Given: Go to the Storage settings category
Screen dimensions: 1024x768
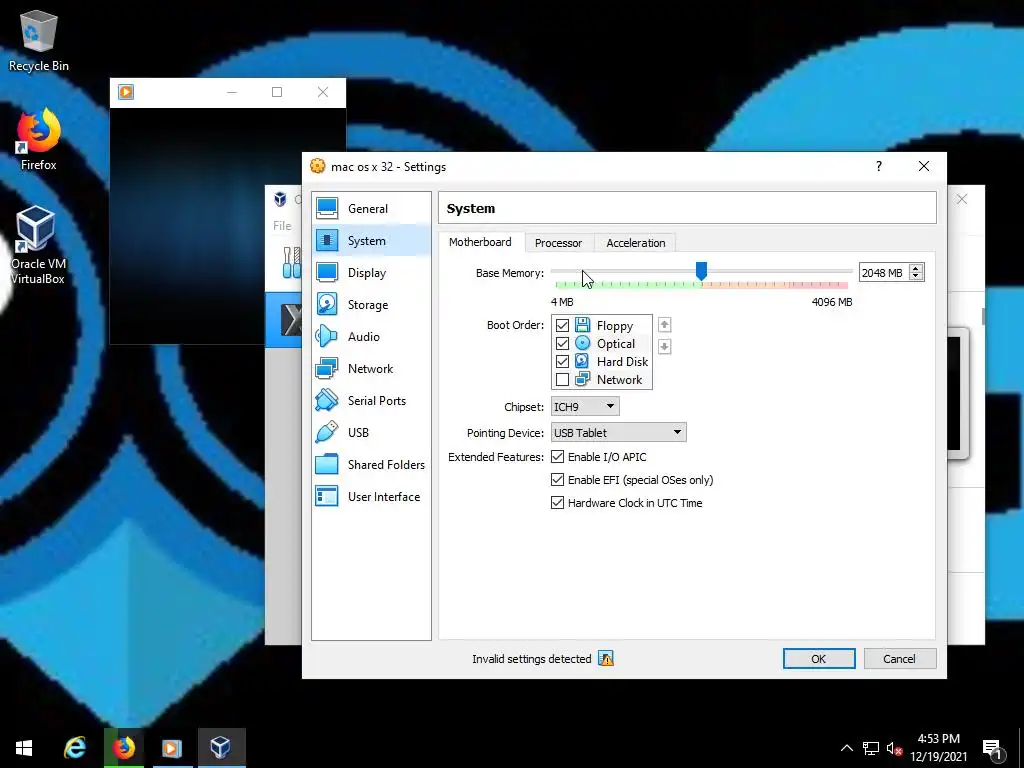Looking at the screenshot, I should [x=371, y=304].
